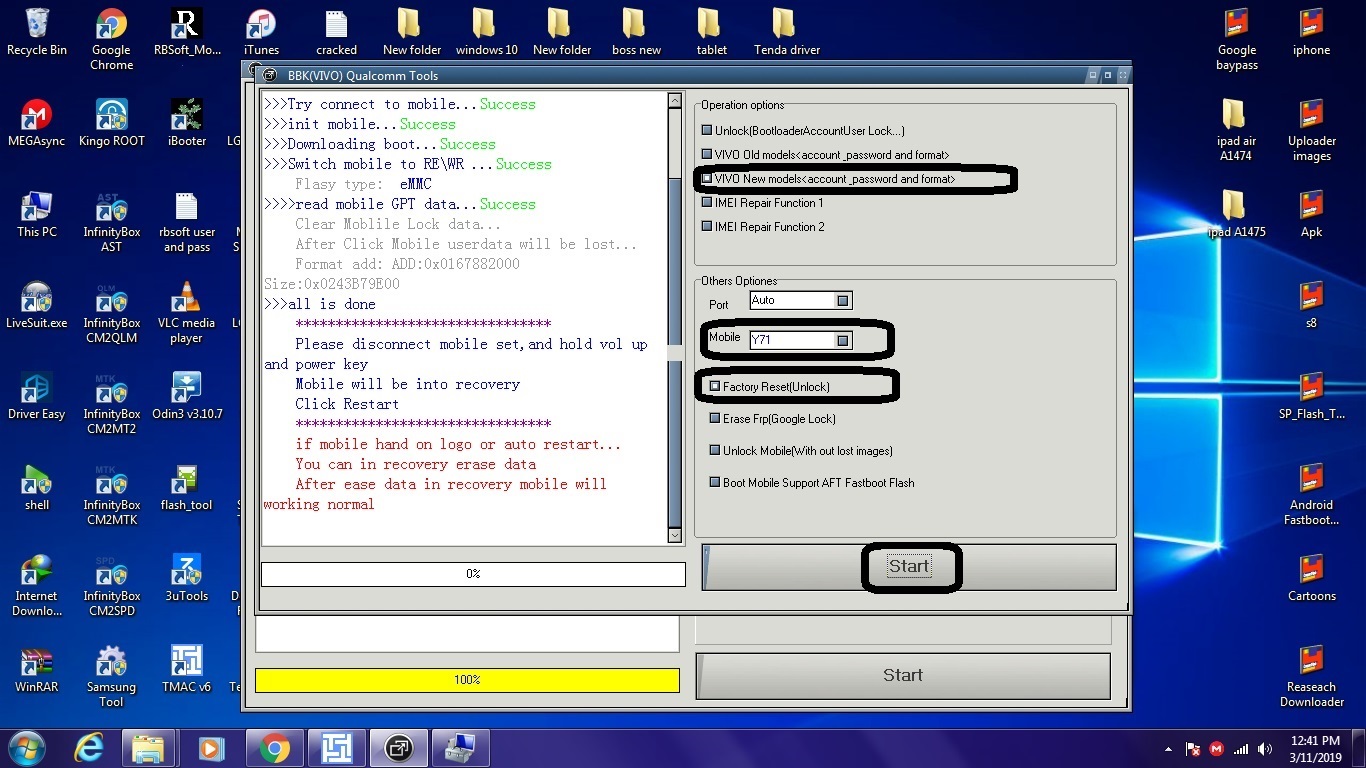Open the ipad air A1474 folder

1237,131
